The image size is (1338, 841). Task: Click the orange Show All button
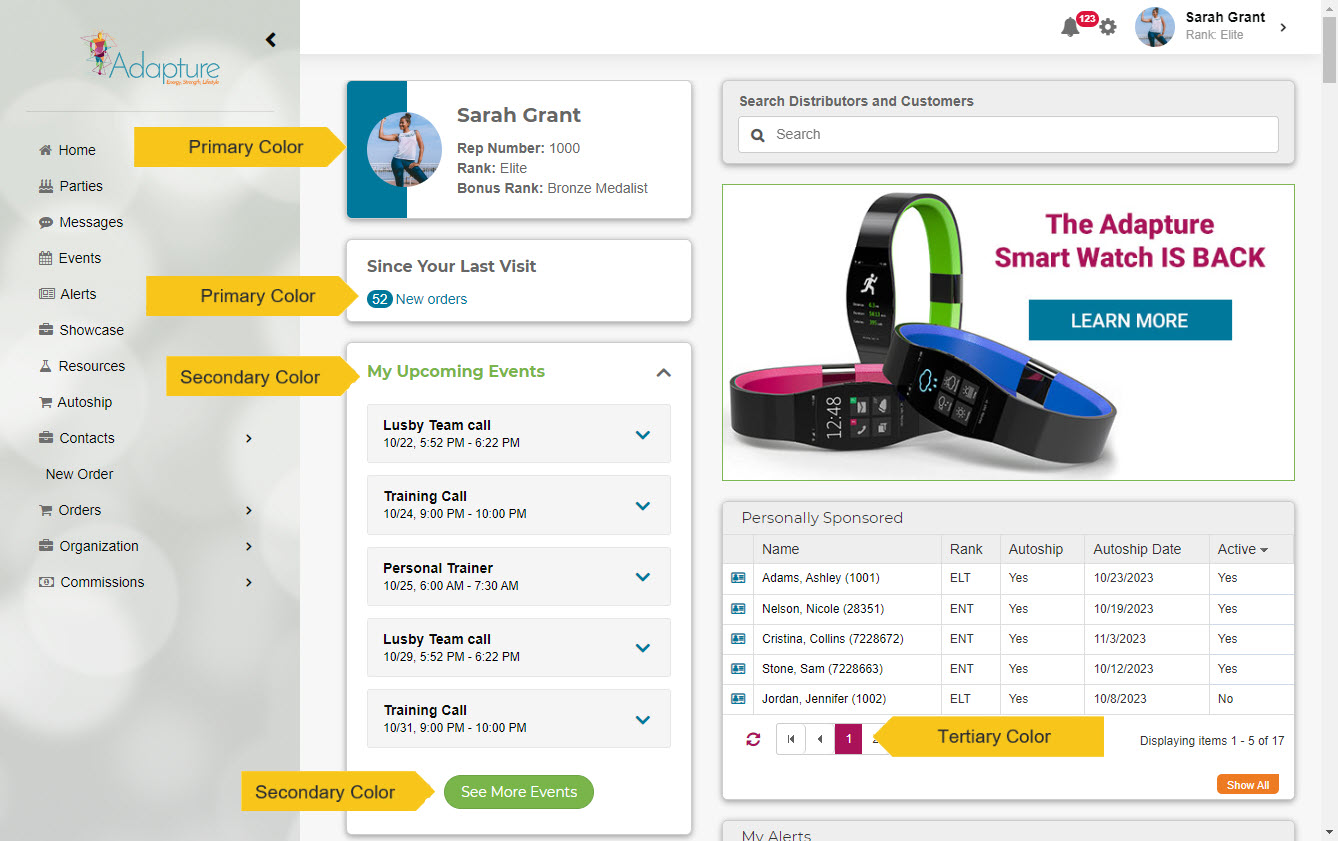(1247, 785)
